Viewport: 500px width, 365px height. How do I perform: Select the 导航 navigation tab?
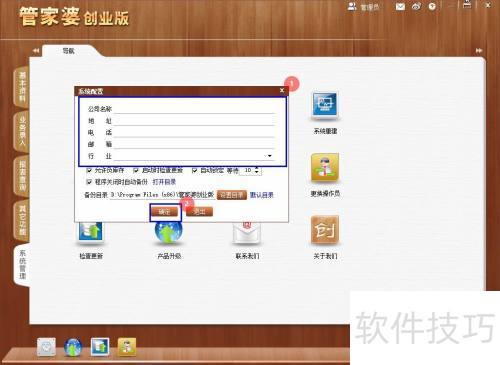[x=68, y=51]
